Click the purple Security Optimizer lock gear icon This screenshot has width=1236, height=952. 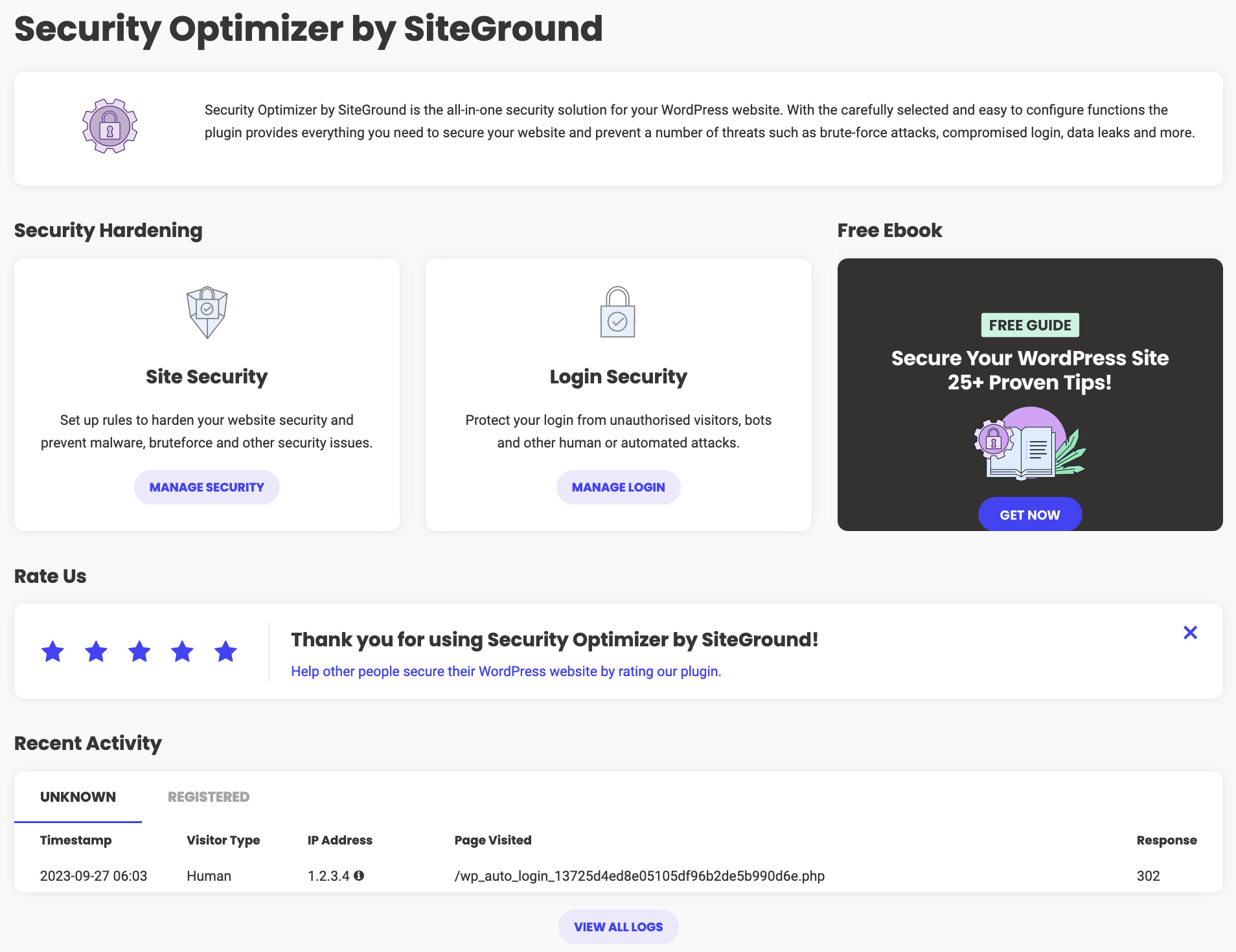pyautogui.click(x=109, y=126)
